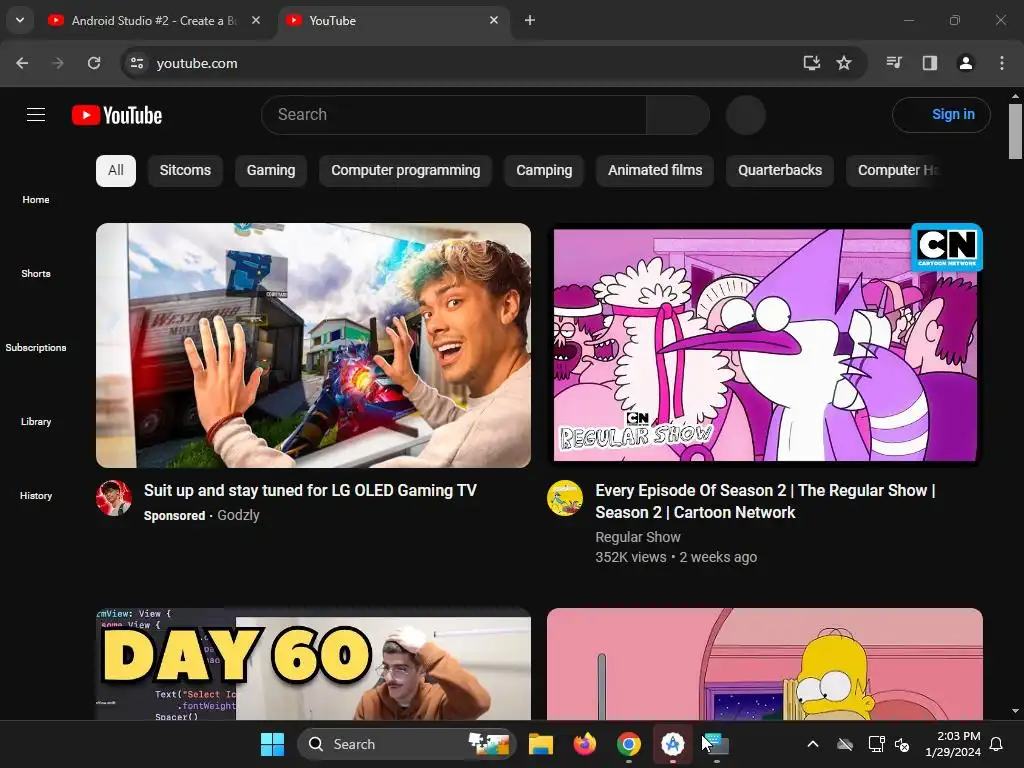Click the Regular Show channel avatar

coord(565,498)
